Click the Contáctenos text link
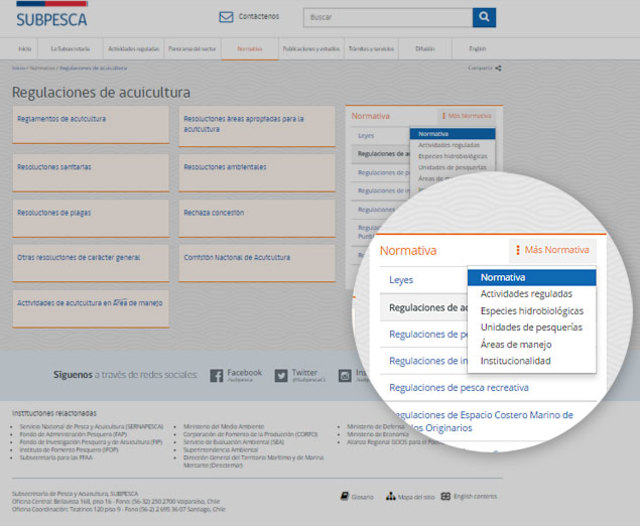Screen dimensions: 640x526 259,16
